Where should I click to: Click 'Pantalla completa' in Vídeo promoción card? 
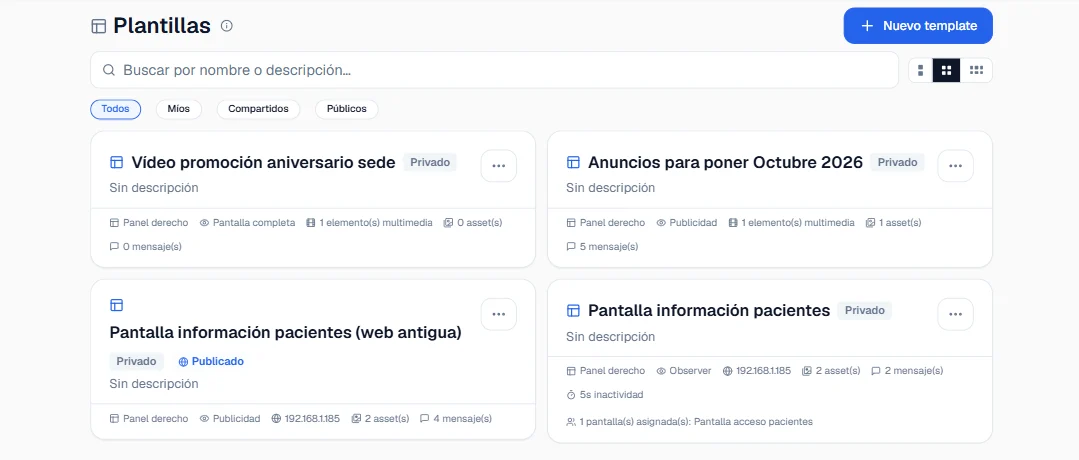(x=254, y=223)
